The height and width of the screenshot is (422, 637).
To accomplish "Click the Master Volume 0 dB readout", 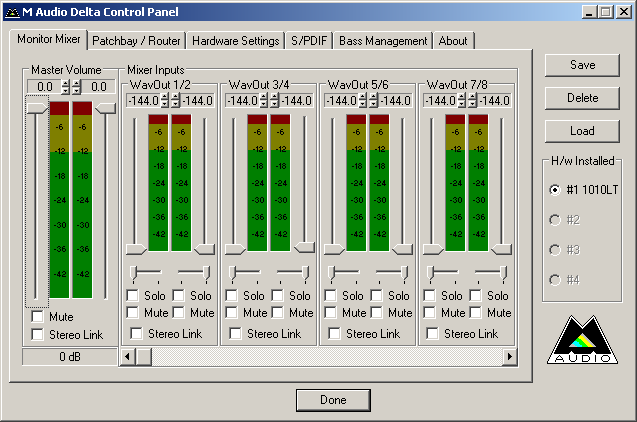I will [70, 356].
